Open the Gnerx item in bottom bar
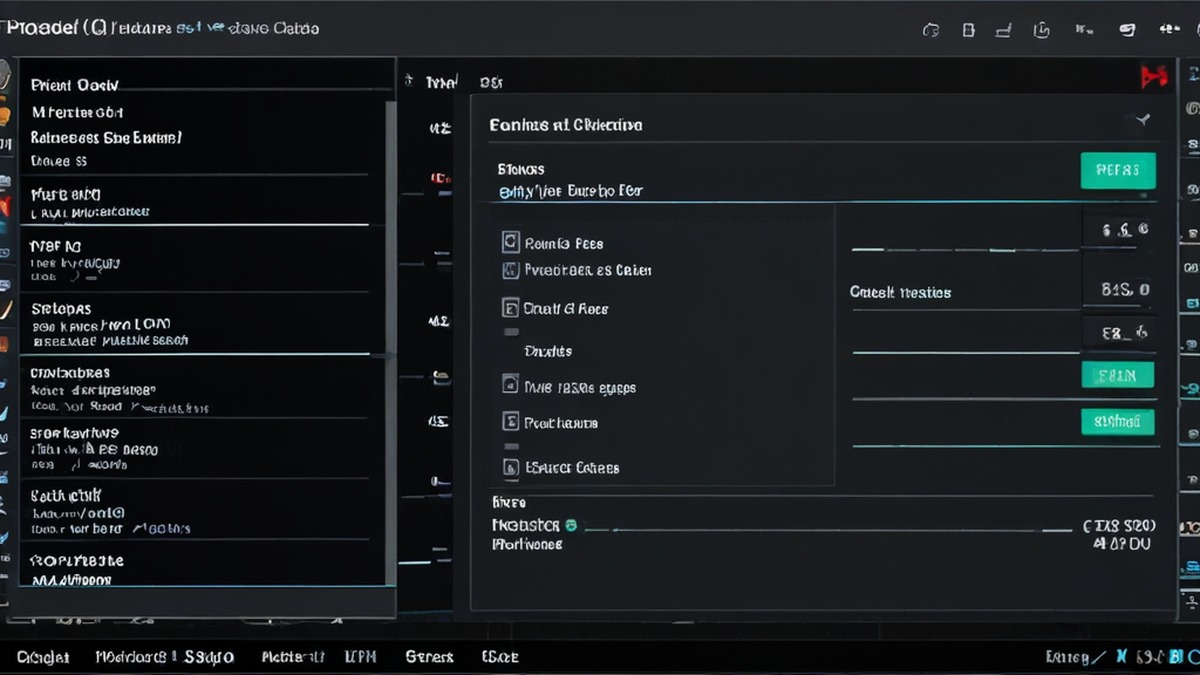The width and height of the screenshot is (1200, 675). click(429, 657)
